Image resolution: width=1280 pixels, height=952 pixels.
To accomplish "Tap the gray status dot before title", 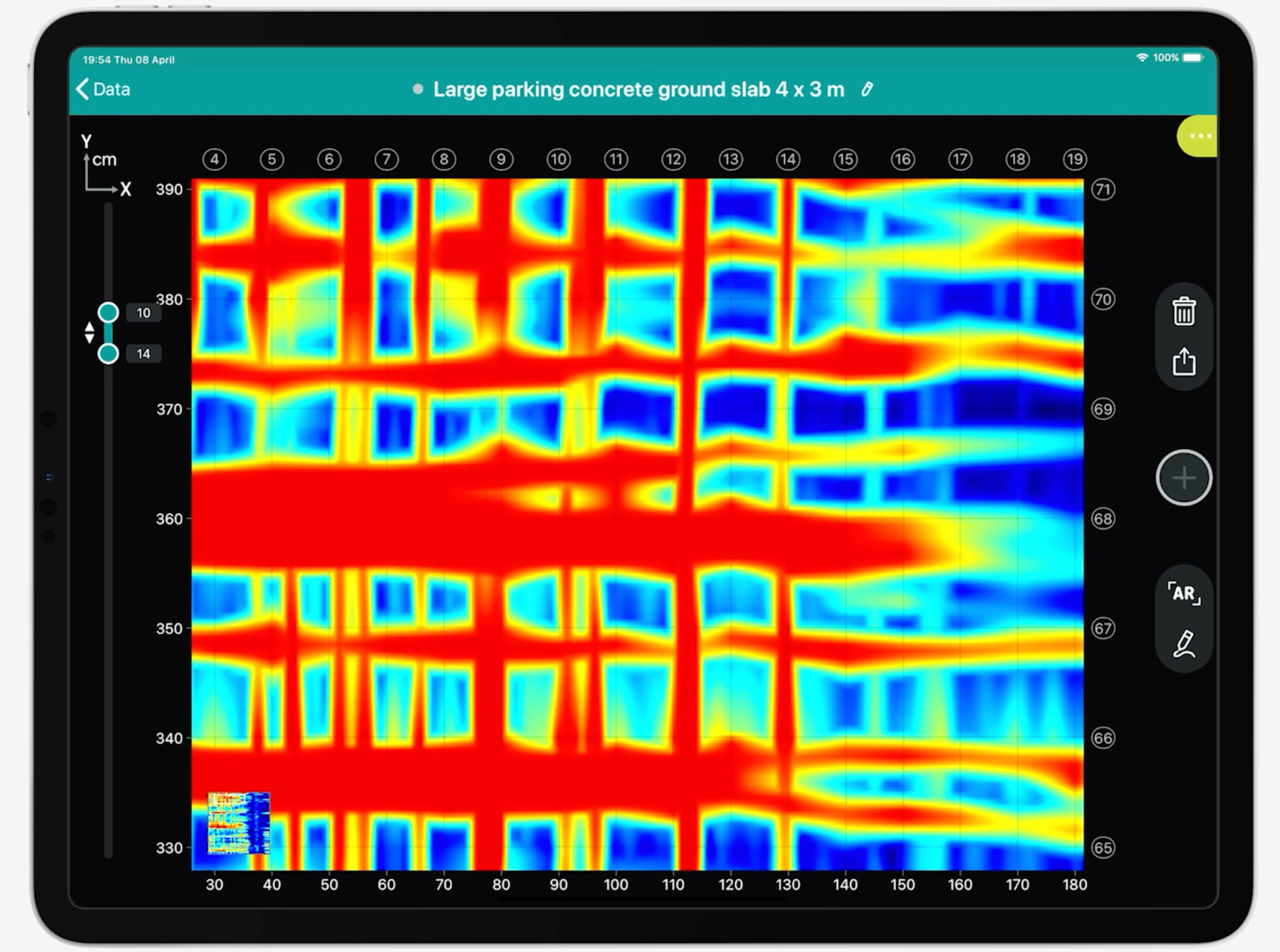I will click(418, 89).
